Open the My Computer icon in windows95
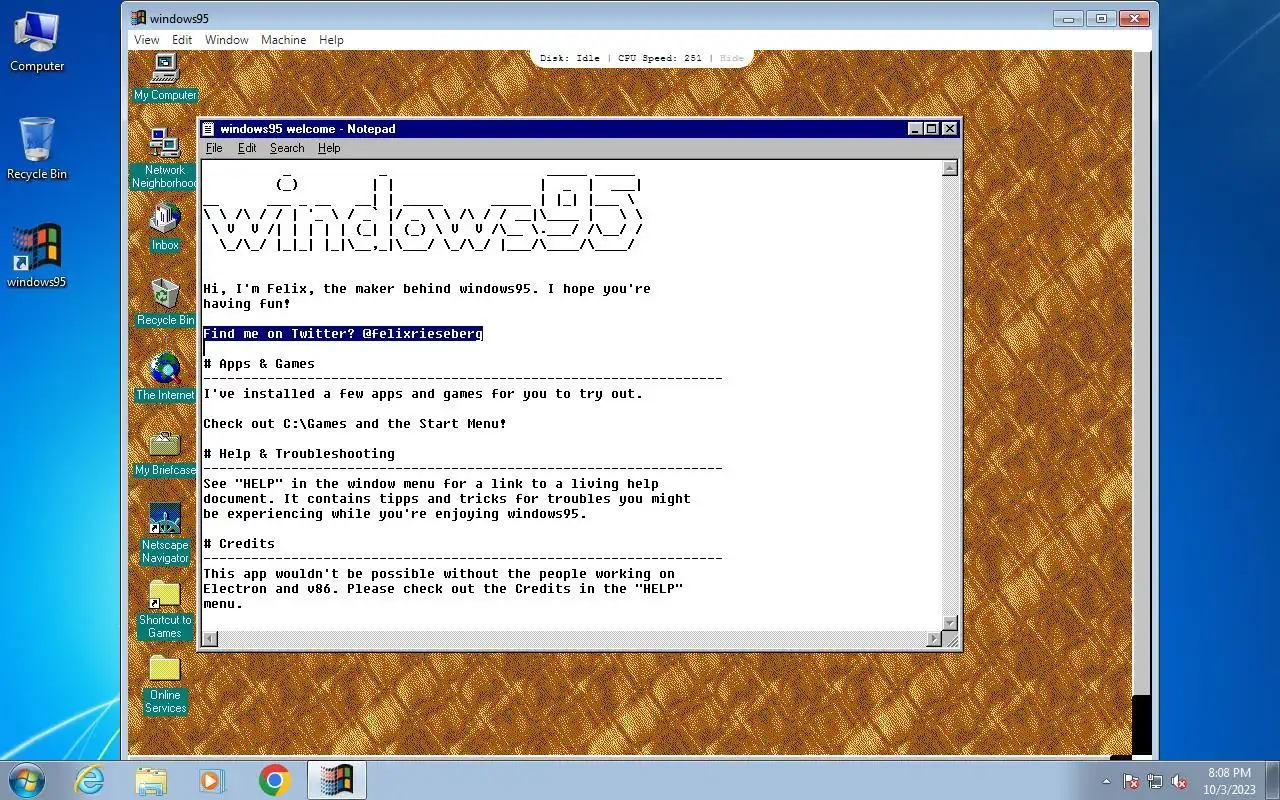Screen dimensions: 1280x800 coord(165,76)
